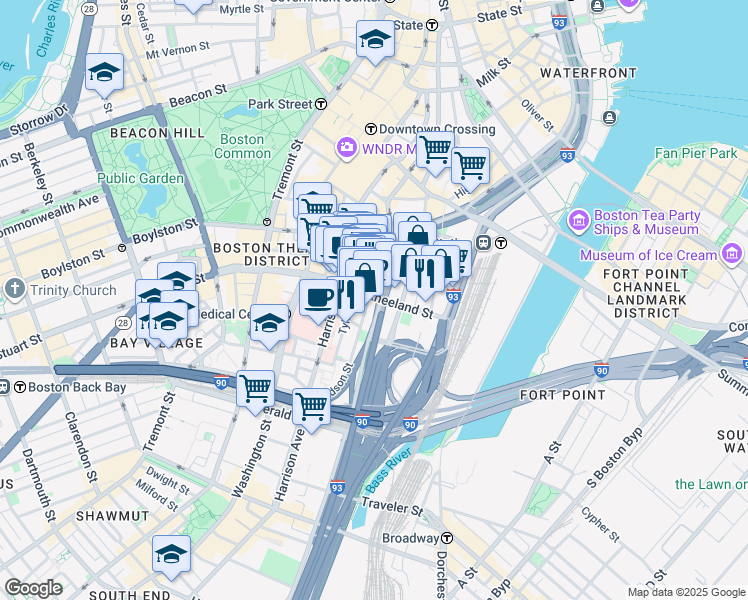Select the graduation cap marker by Storrow Dr
Image resolution: width=748 pixels, height=600 pixels.
104,75
